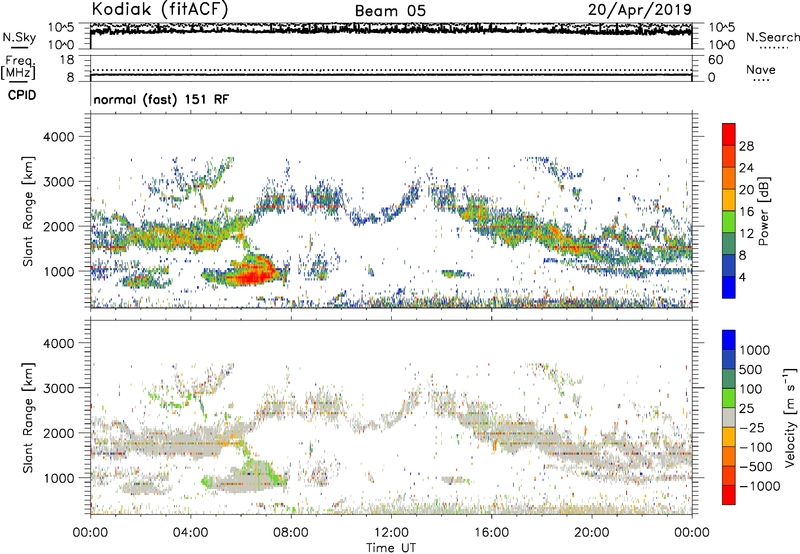Select the 'Freq. [MHz]' axis label

[19, 67]
